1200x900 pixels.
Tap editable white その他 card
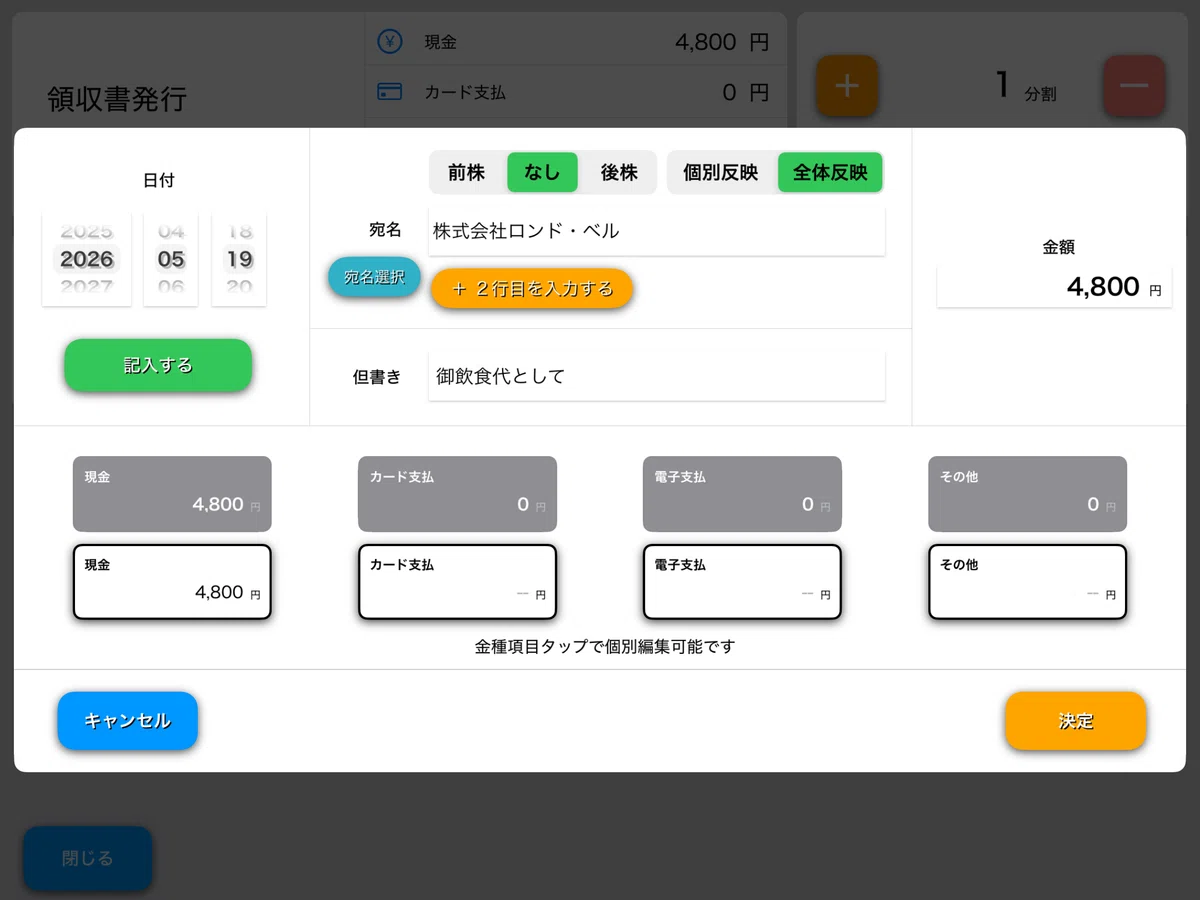point(1027,582)
